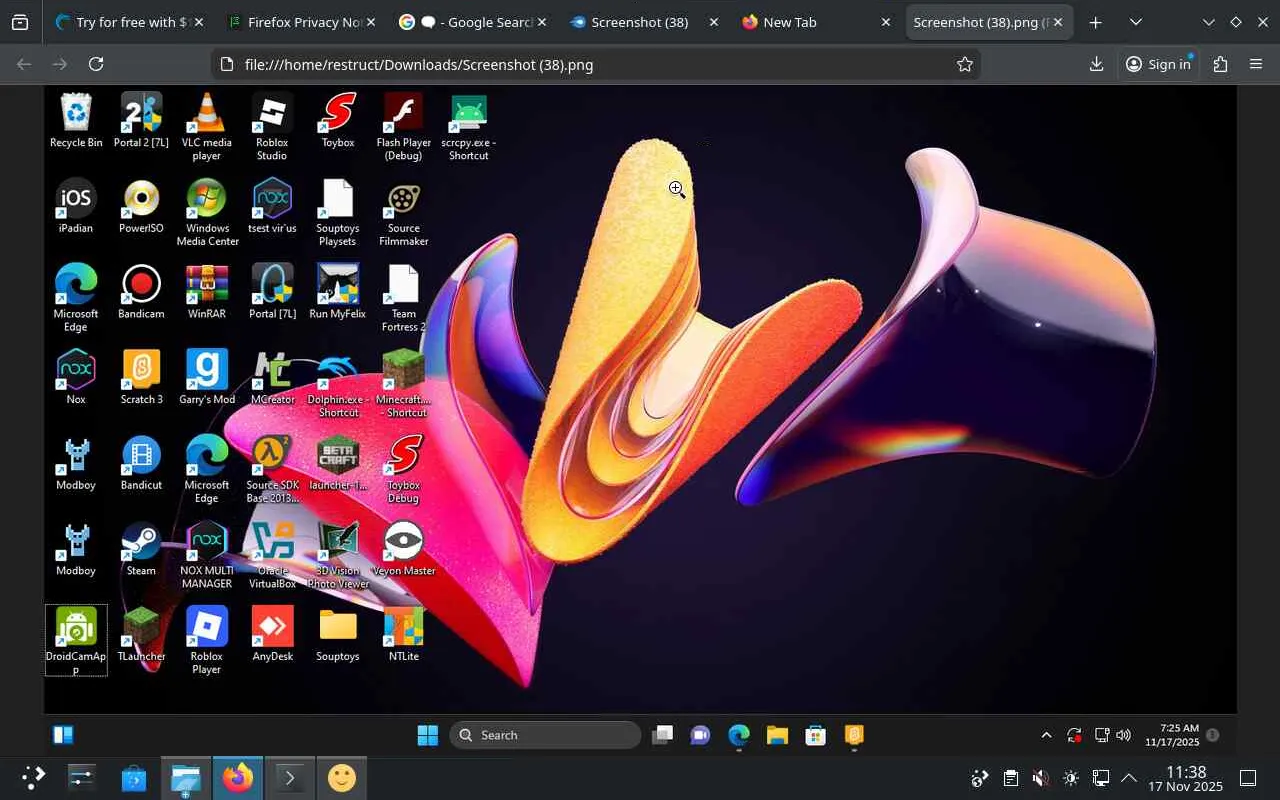Open the KDE application launcher
This screenshot has width=1280, height=800.
(x=32, y=777)
